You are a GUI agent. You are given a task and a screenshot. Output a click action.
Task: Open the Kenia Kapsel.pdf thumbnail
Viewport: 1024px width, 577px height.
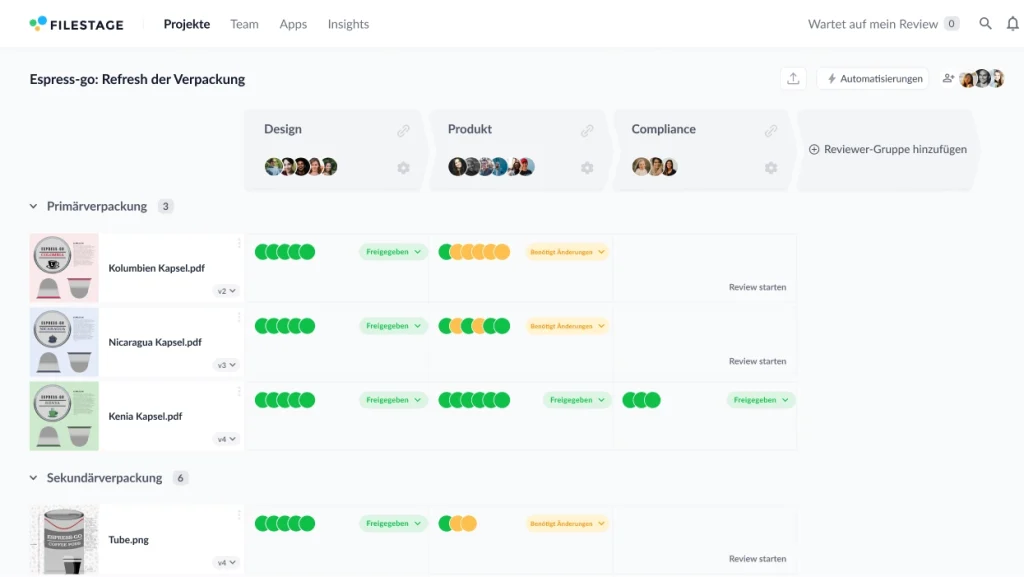tap(63, 415)
